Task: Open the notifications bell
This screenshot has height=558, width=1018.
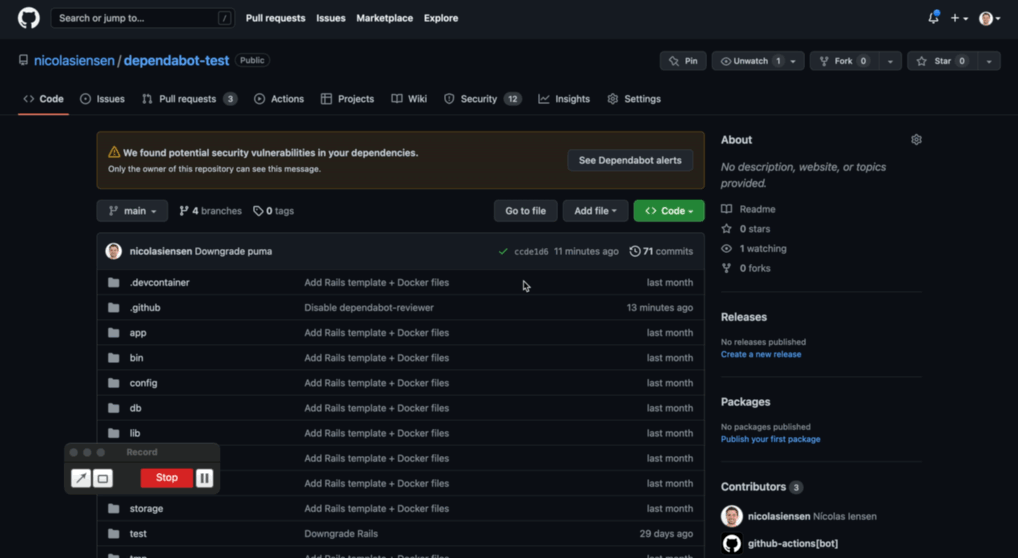Action: pyautogui.click(x=933, y=18)
